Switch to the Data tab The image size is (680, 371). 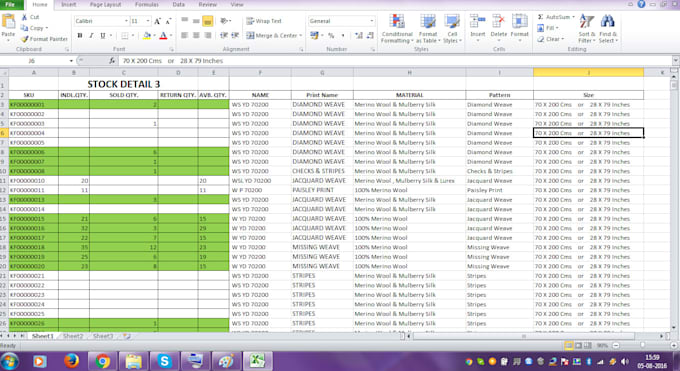point(179,4)
